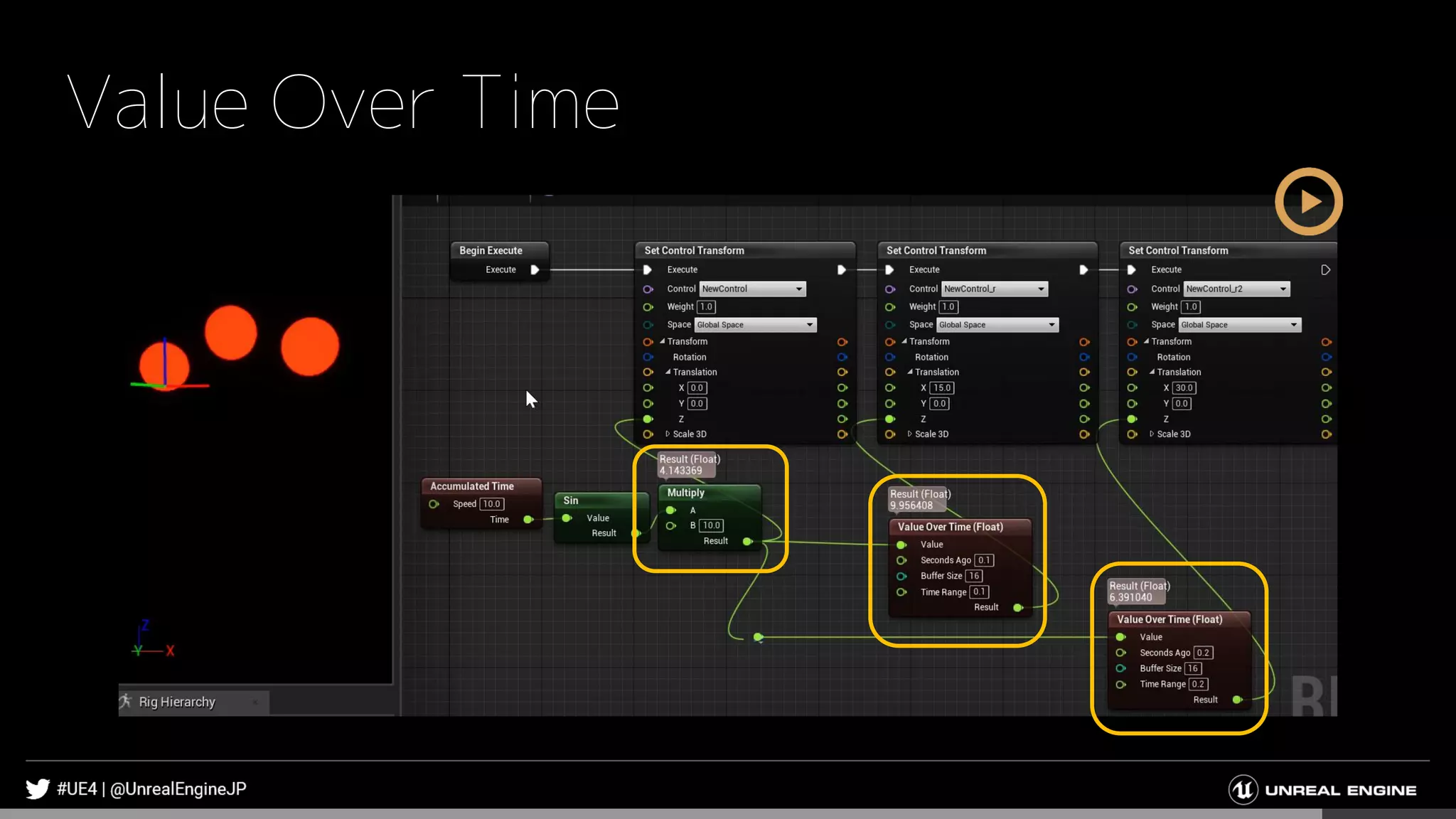Screen dimensions: 1456x819
Task: Click the Rig Hierarchy tab icon
Action: [126, 702]
